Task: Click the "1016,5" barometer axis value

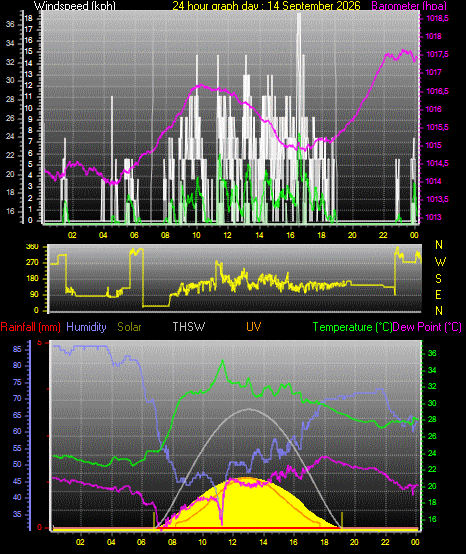Action: click(438, 91)
